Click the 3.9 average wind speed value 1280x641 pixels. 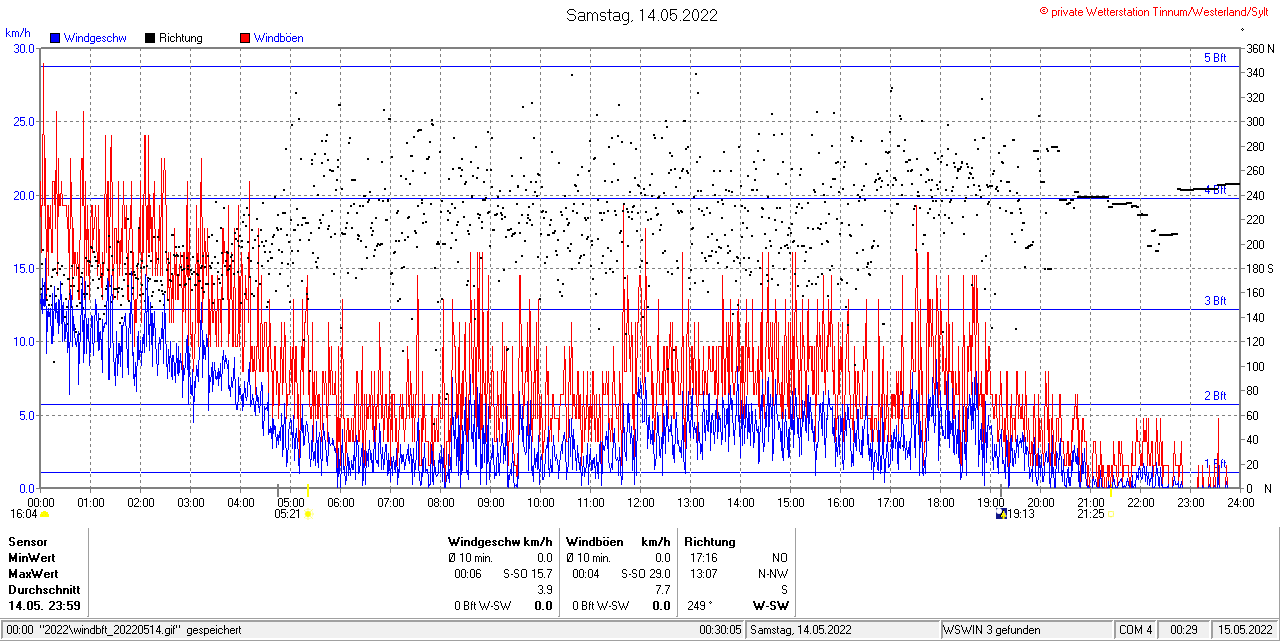(545, 590)
